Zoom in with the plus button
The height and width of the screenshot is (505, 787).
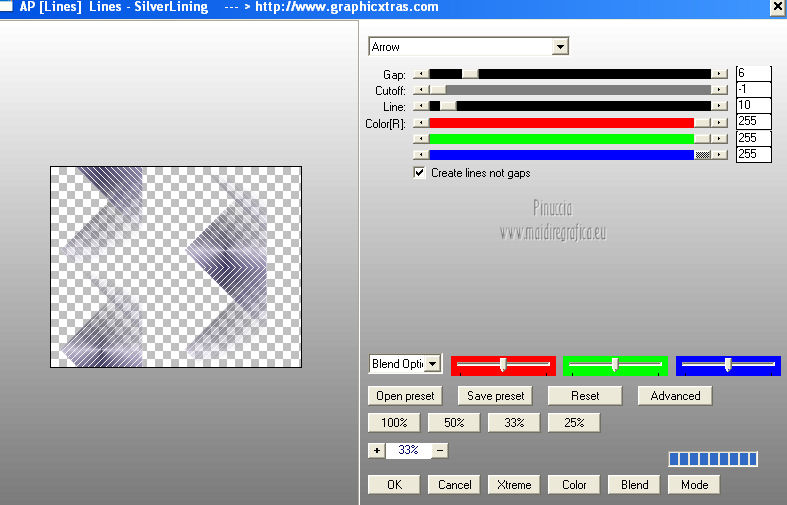(x=376, y=450)
